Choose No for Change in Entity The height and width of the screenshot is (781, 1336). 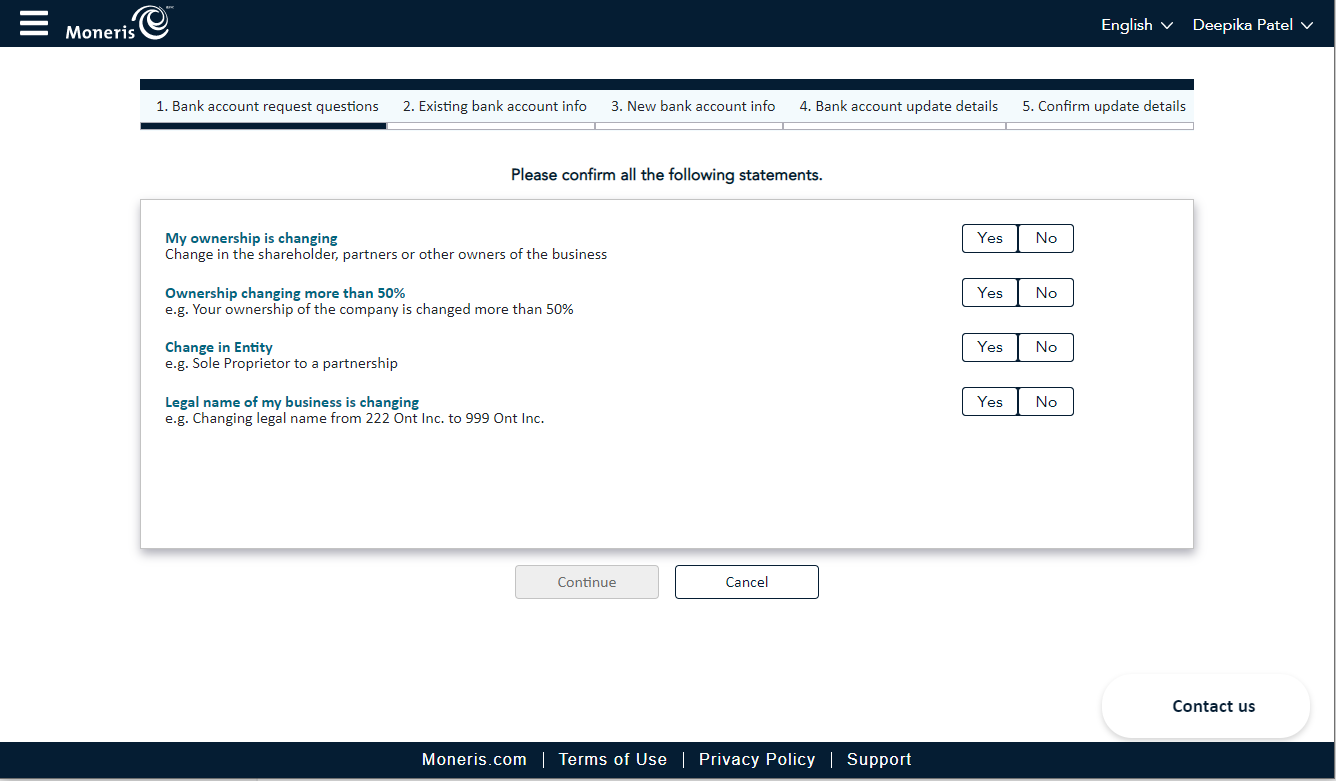click(x=1046, y=347)
